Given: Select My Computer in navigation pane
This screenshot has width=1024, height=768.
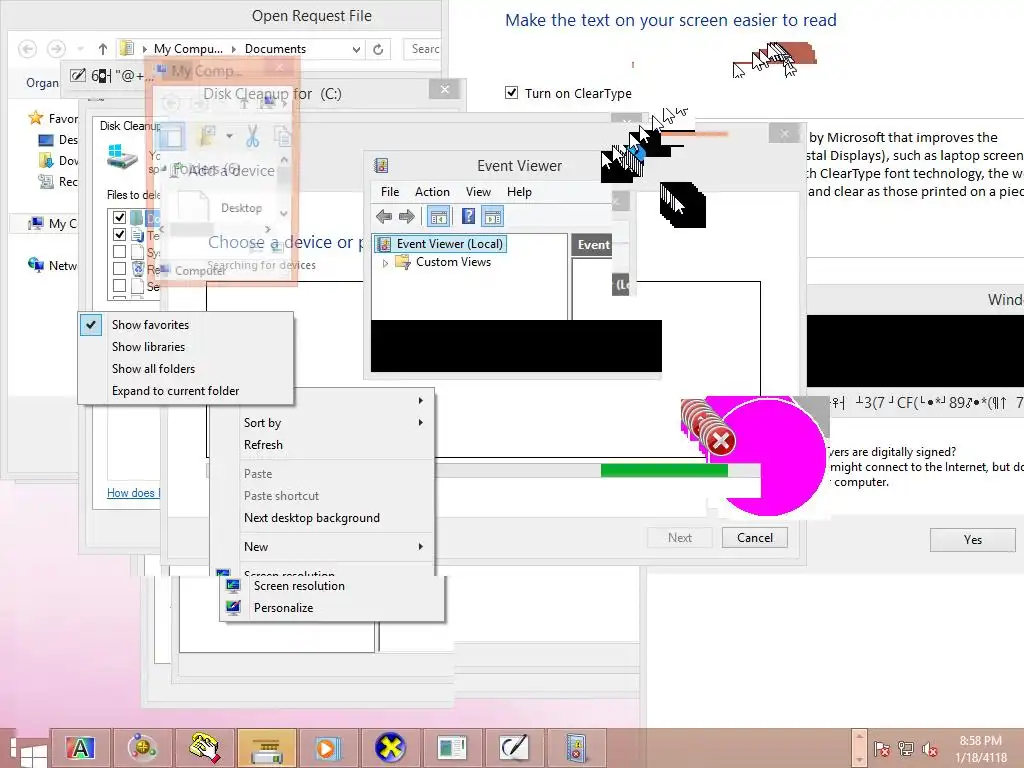Looking at the screenshot, I should 52,224.
